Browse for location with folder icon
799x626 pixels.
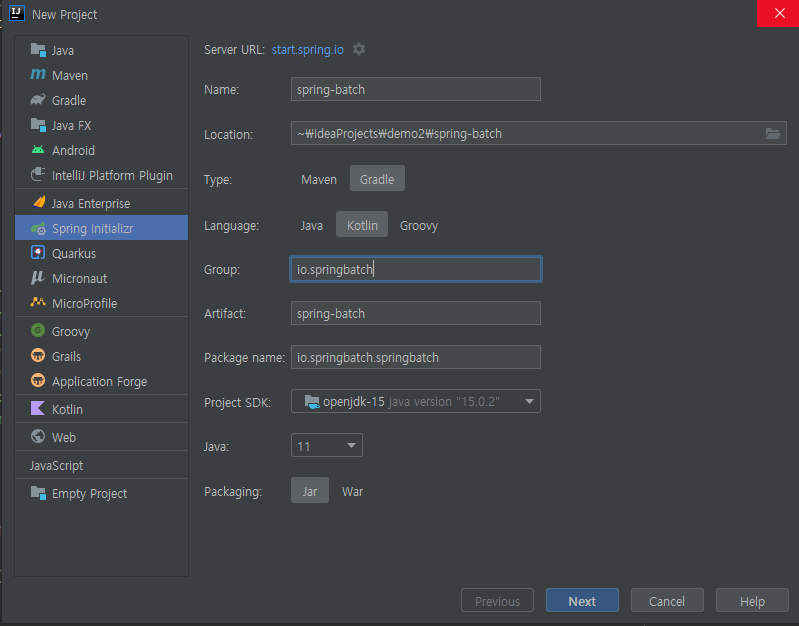point(773,134)
